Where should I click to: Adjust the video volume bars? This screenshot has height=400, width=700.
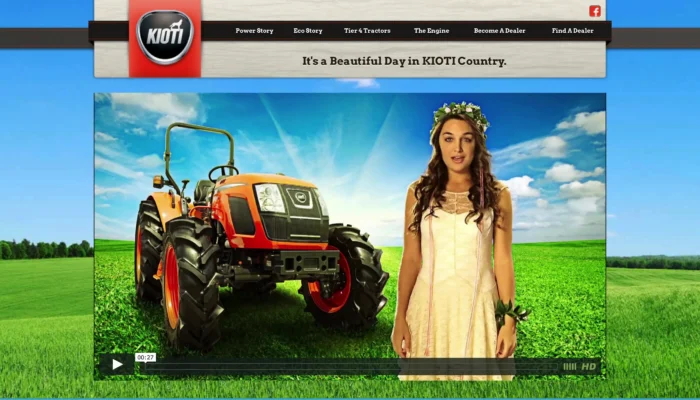coord(569,367)
